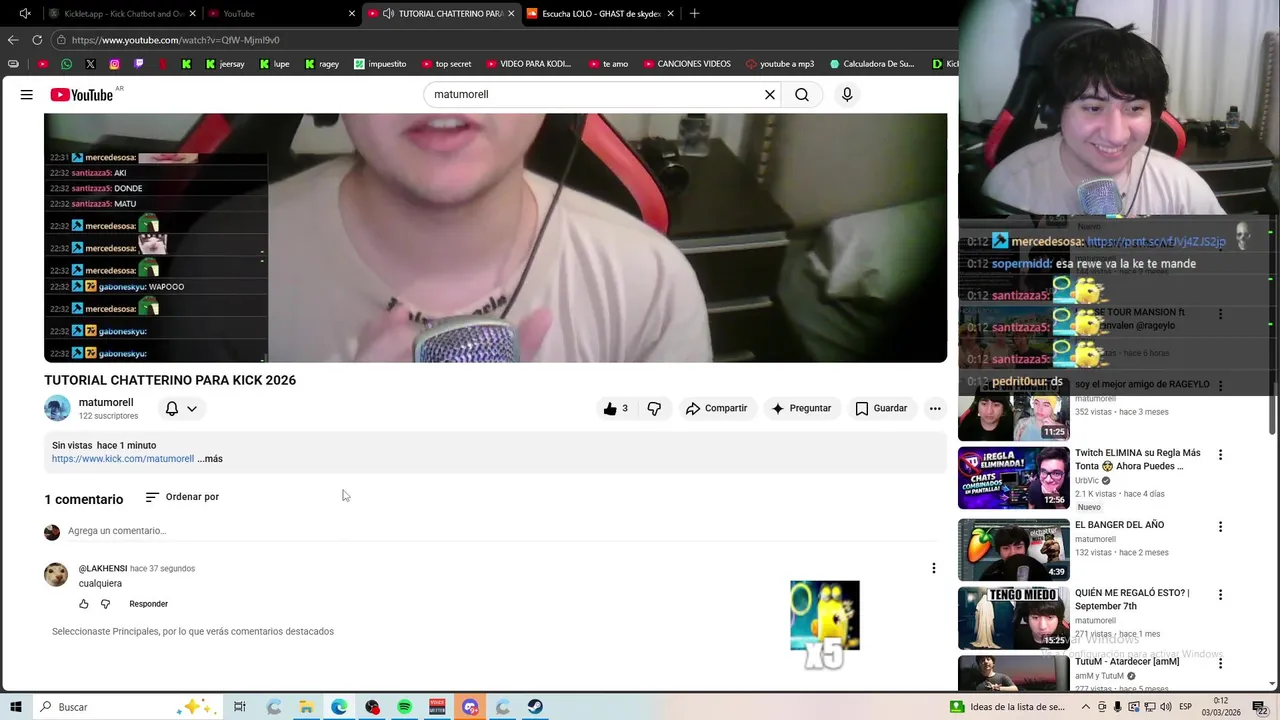Open the Windows Start menu
The width and height of the screenshot is (1280, 720).
16,707
